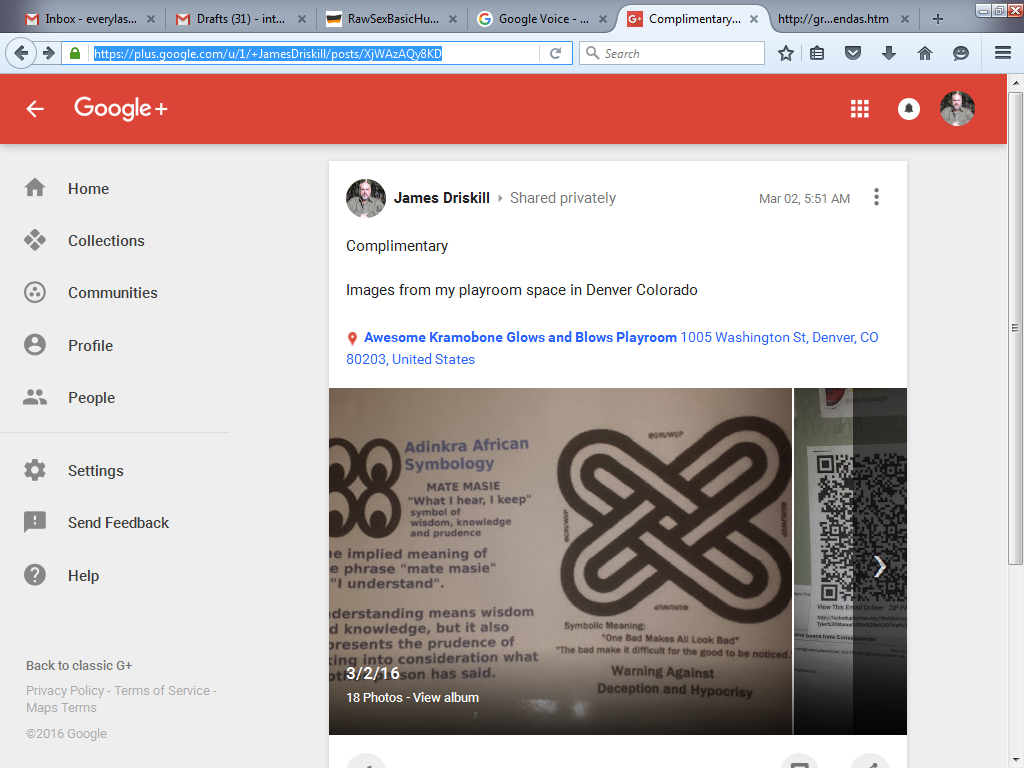Open the Maps Terms link
This screenshot has height=768, width=1024.
(61, 707)
